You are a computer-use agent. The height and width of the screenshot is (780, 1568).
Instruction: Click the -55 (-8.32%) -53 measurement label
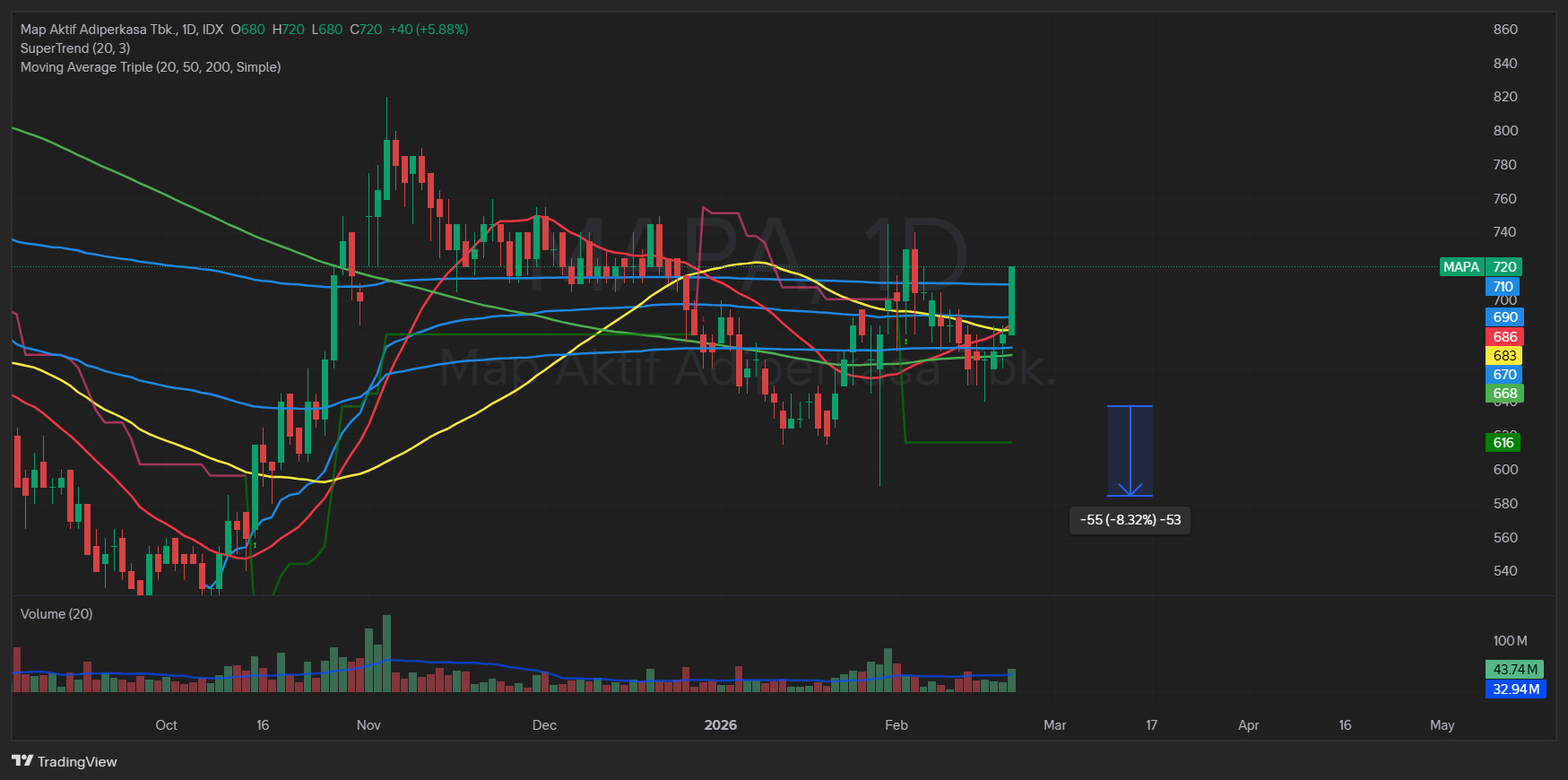[1131, 520]
